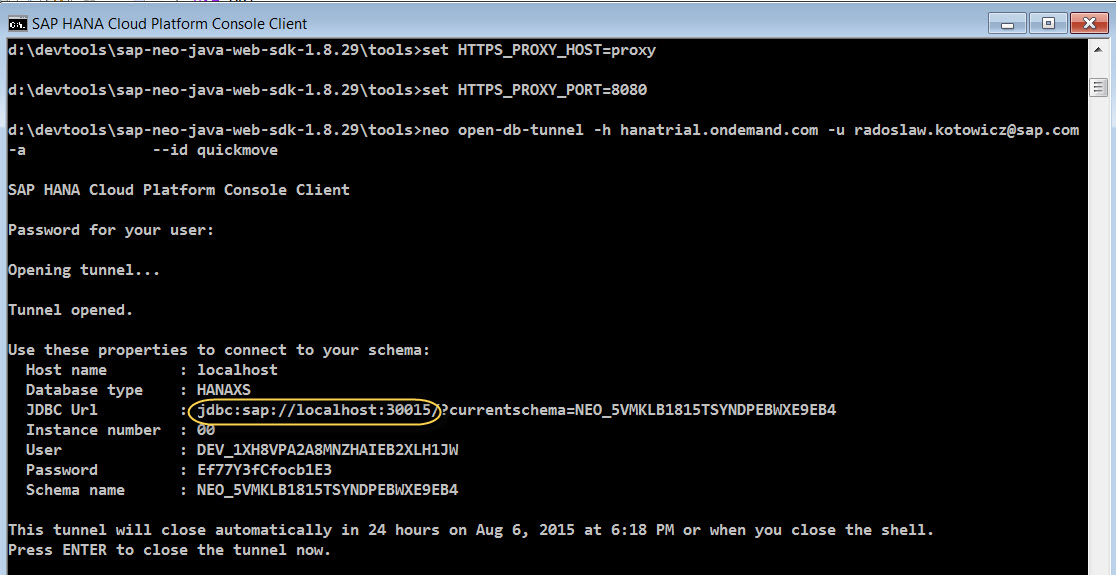Click the 'radoslaw.kotowicz@sap.com' user argument

[967, 130]
